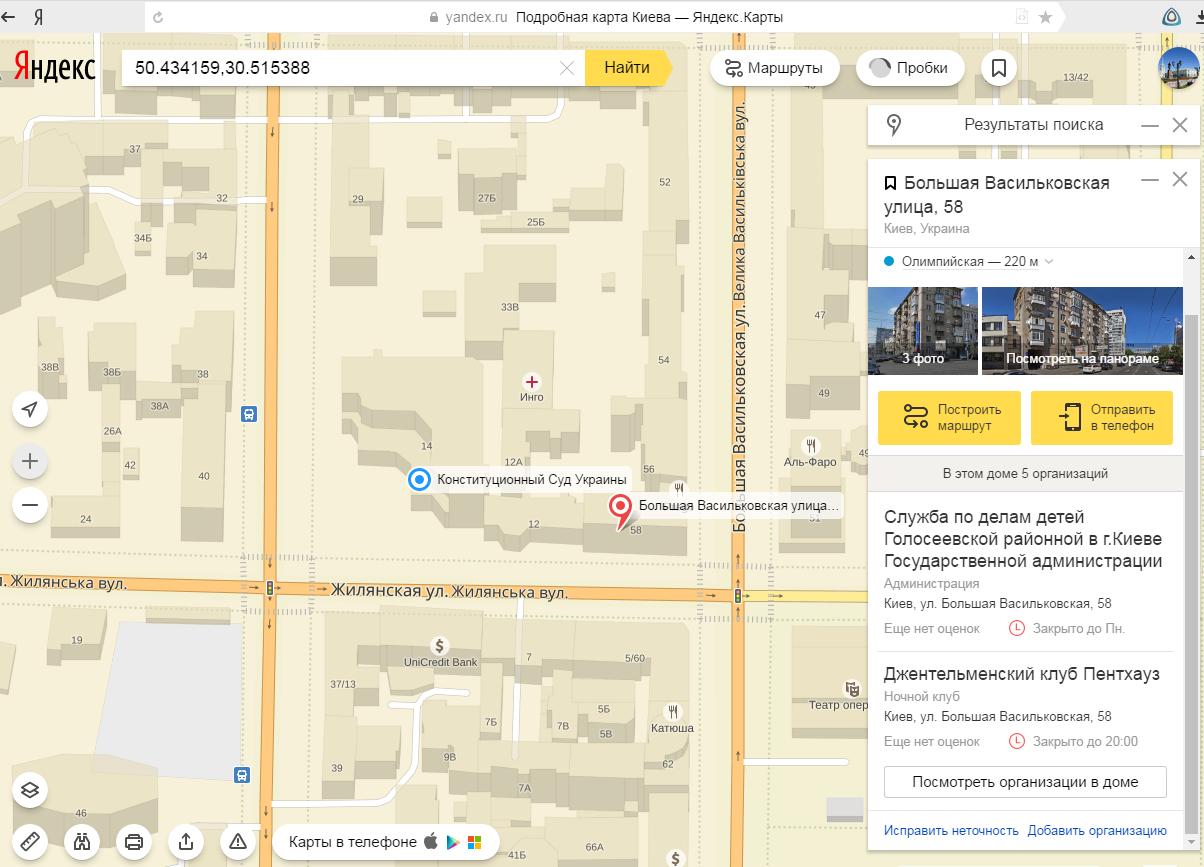
Task: Click the coordinates search input field
Action: (x=340, y=68)
